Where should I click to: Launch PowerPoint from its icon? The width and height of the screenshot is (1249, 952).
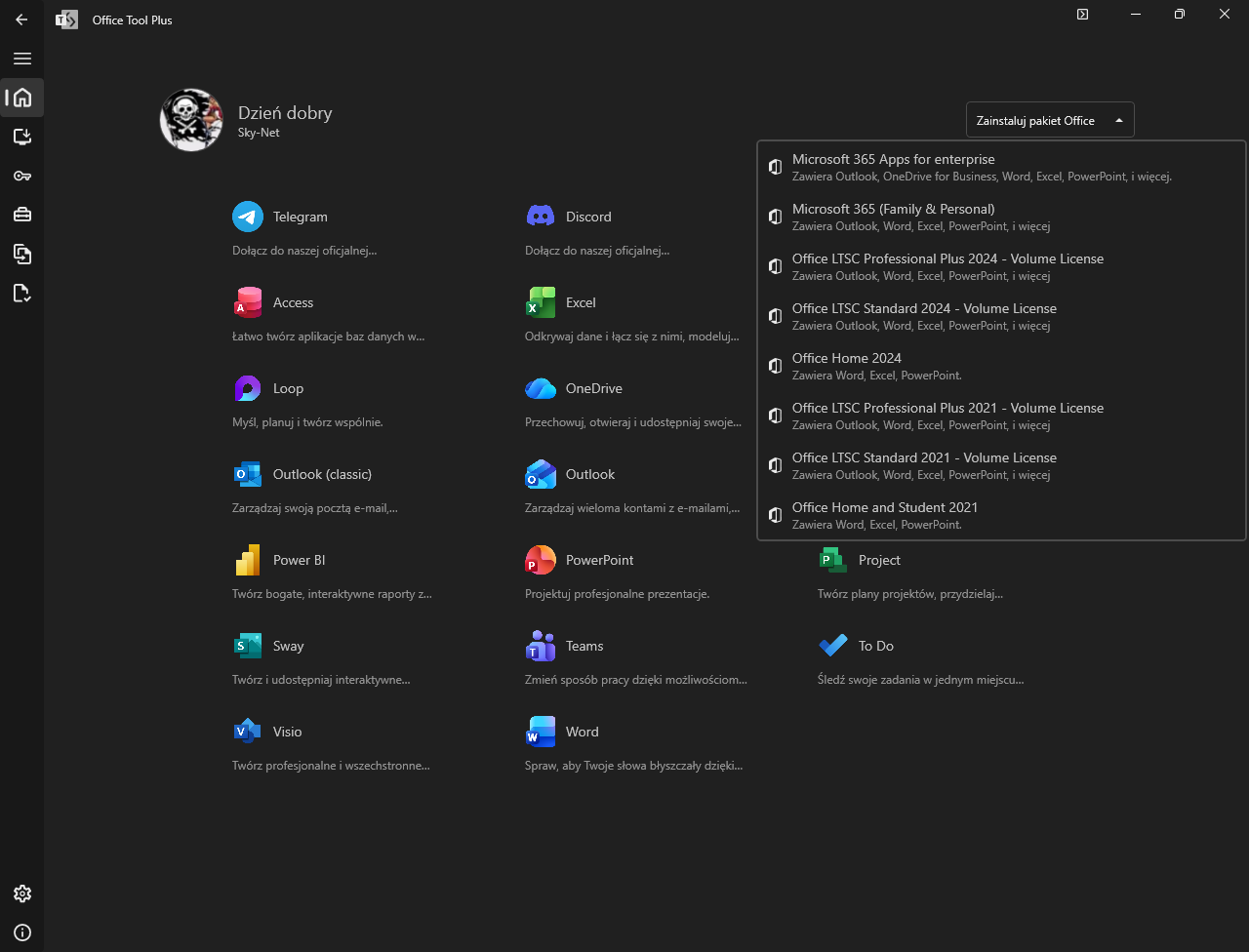[x=541, y=560]
